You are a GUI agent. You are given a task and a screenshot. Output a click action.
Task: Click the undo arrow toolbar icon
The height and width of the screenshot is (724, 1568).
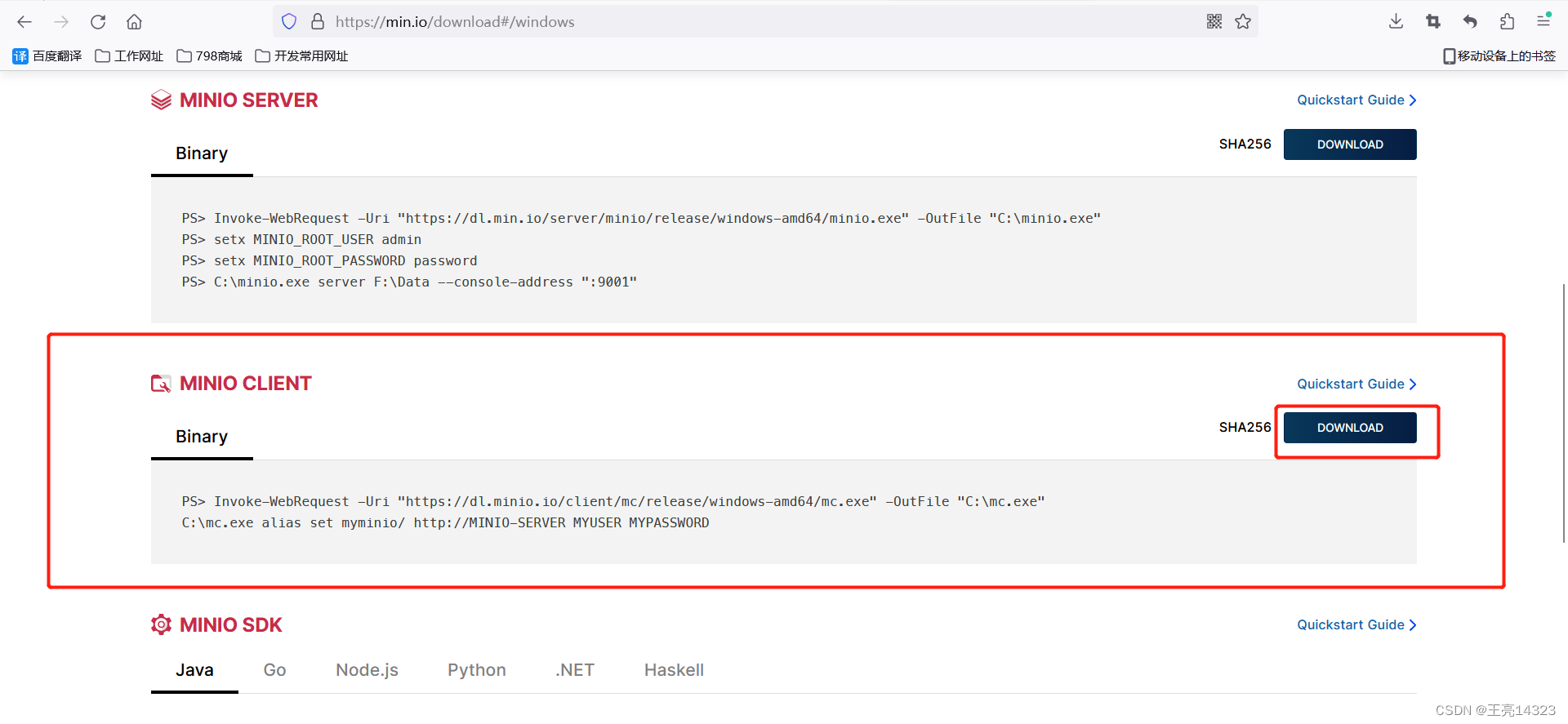click(x=1470, y=22)
